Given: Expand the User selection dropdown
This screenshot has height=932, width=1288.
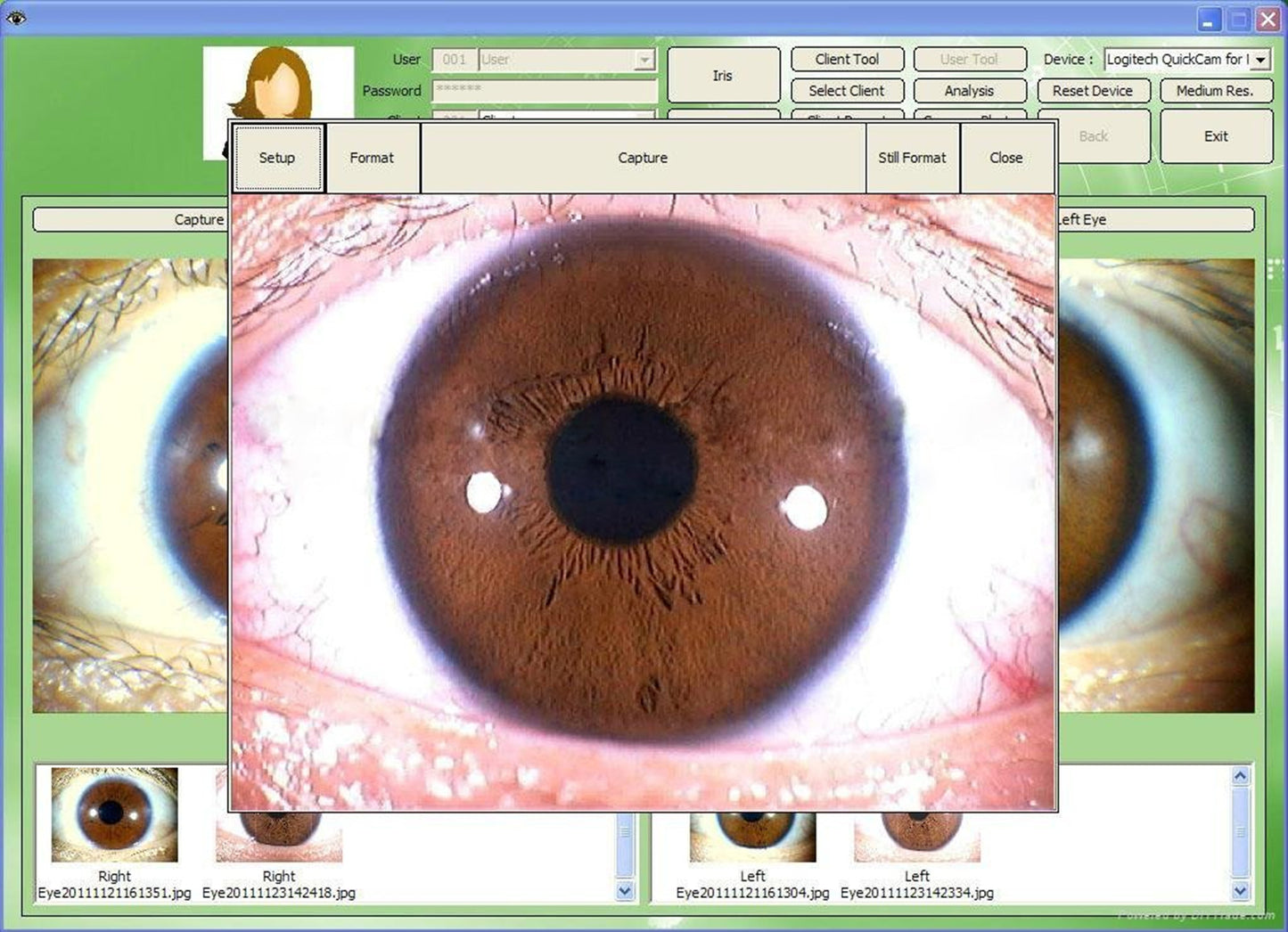Looking at the screenshot, I should coord(644,60).
